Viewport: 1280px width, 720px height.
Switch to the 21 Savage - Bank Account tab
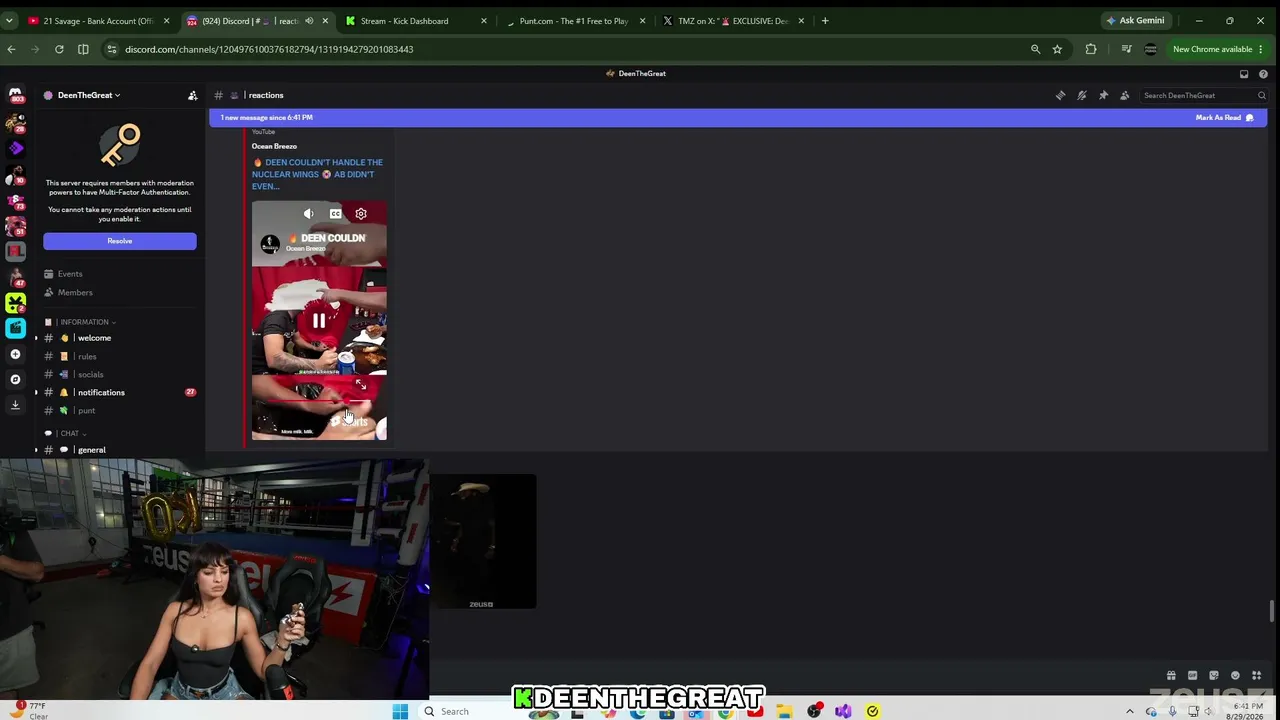[99, 21]
